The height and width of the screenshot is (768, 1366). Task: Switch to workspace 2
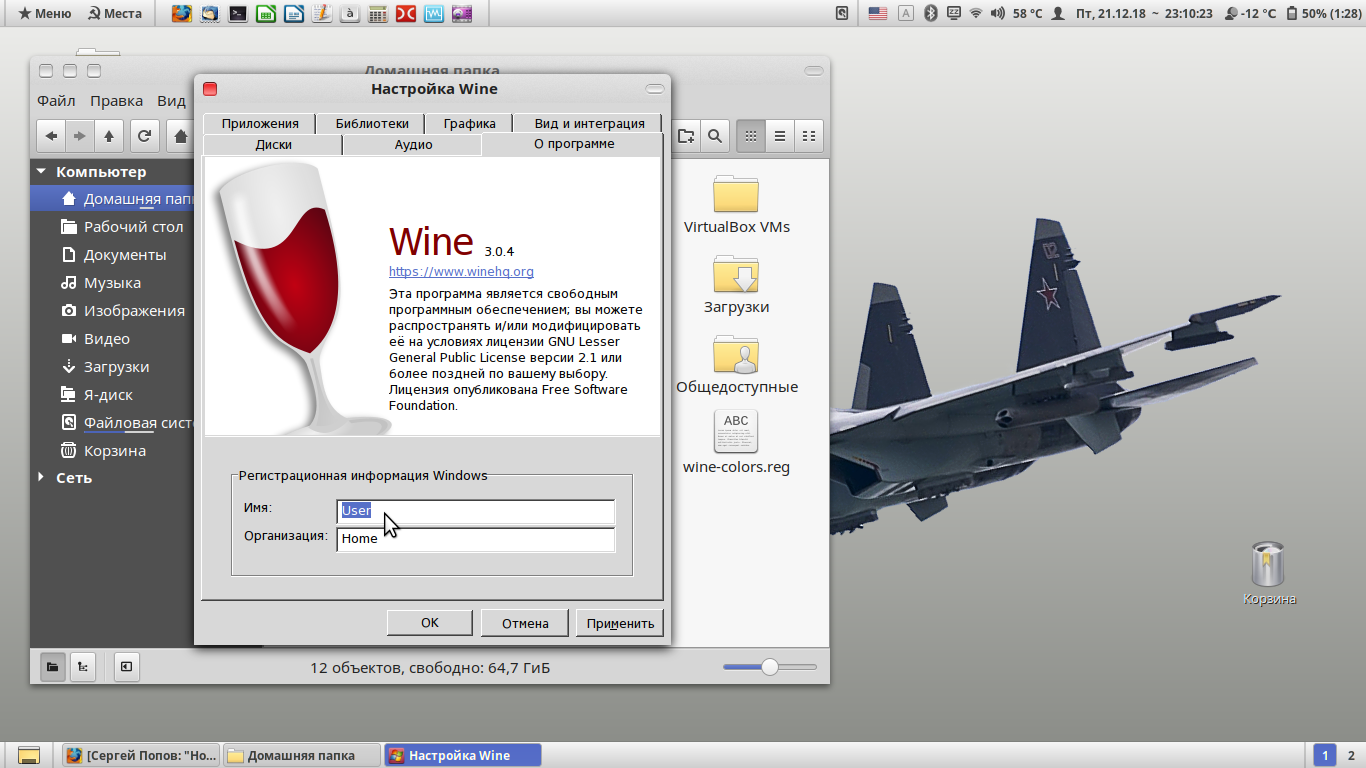pyautogui.click(x=1351, y=755)
